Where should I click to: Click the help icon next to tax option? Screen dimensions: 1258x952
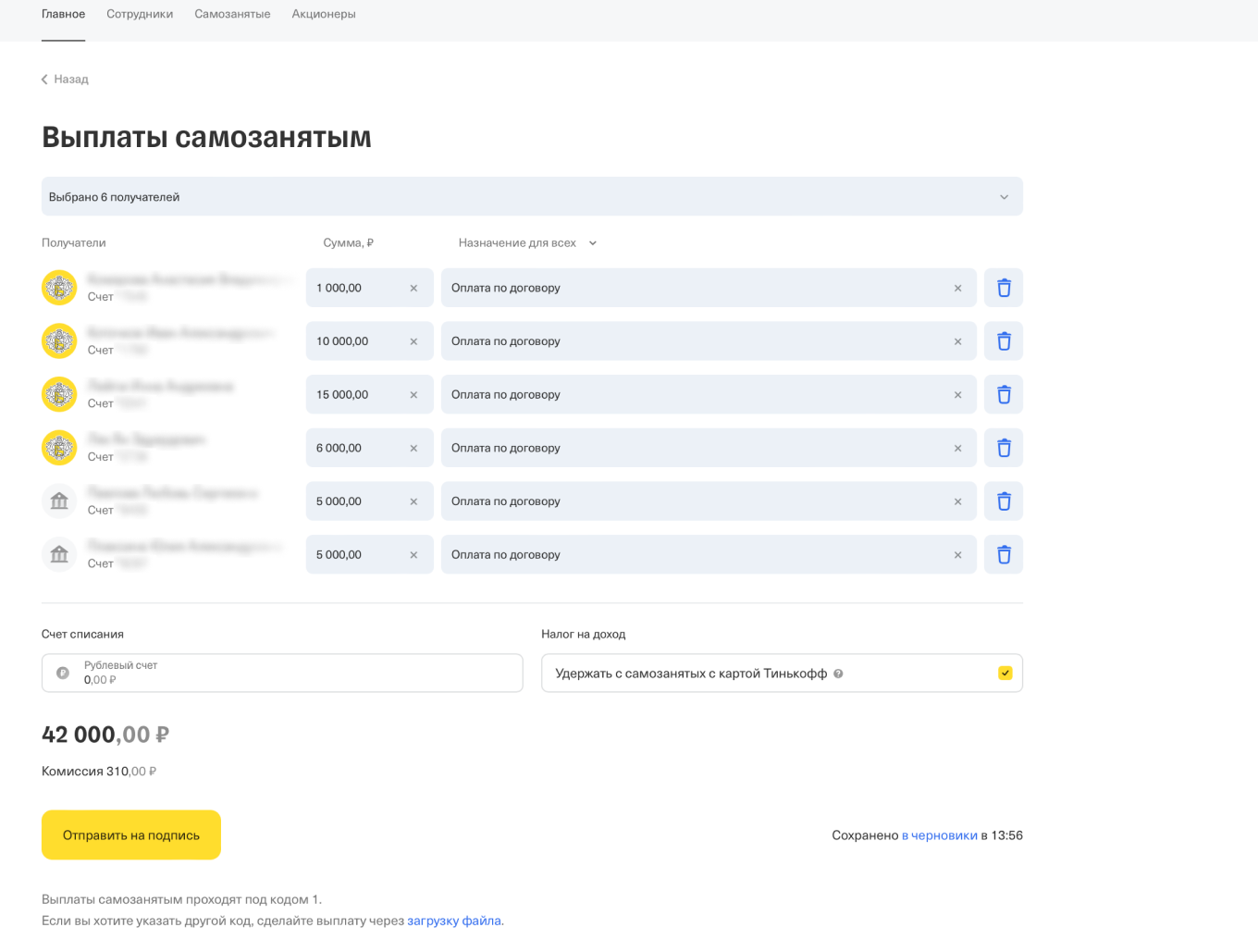tap(838, 674)
